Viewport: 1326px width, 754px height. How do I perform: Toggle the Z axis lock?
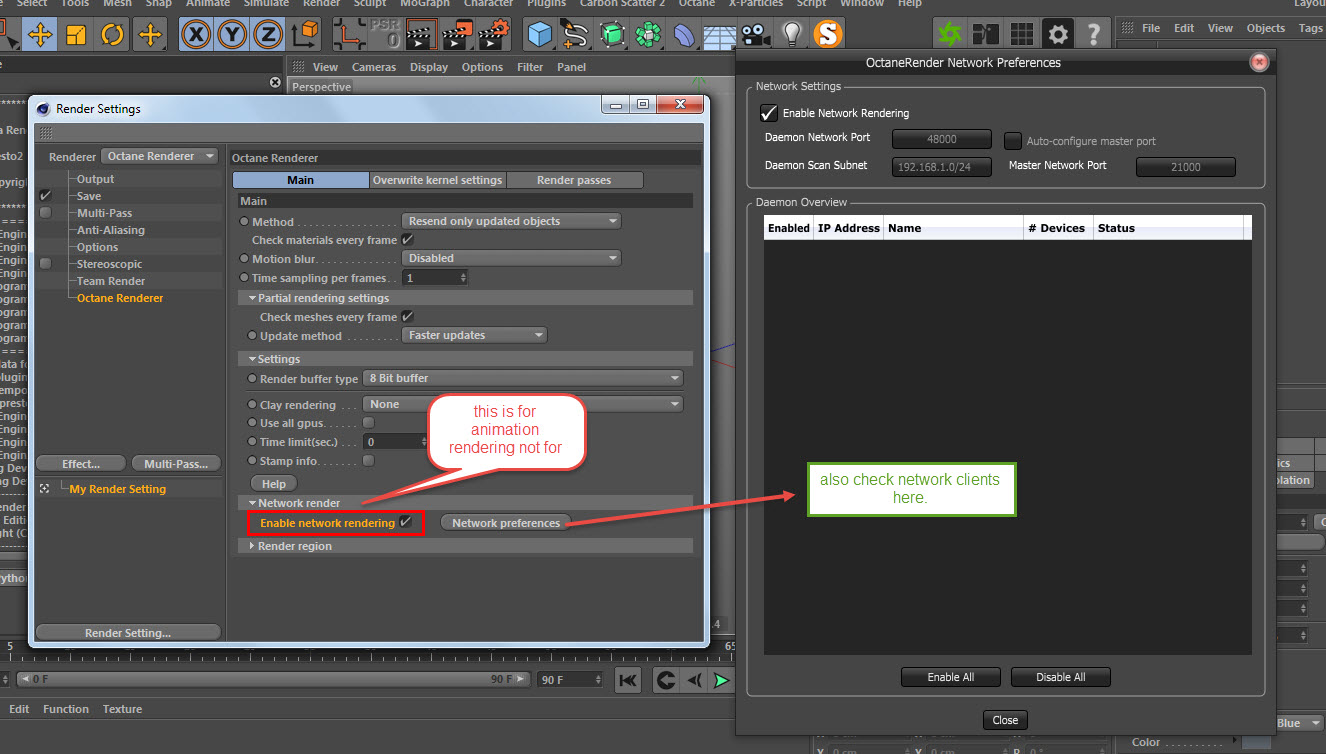coord(267,36)
